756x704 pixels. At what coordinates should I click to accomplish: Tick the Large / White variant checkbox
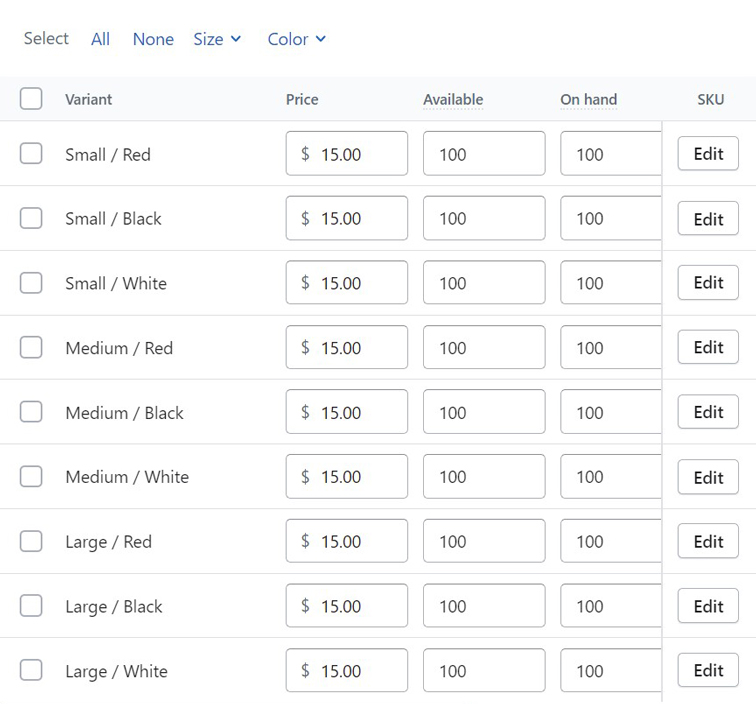[x=31, y=670]
